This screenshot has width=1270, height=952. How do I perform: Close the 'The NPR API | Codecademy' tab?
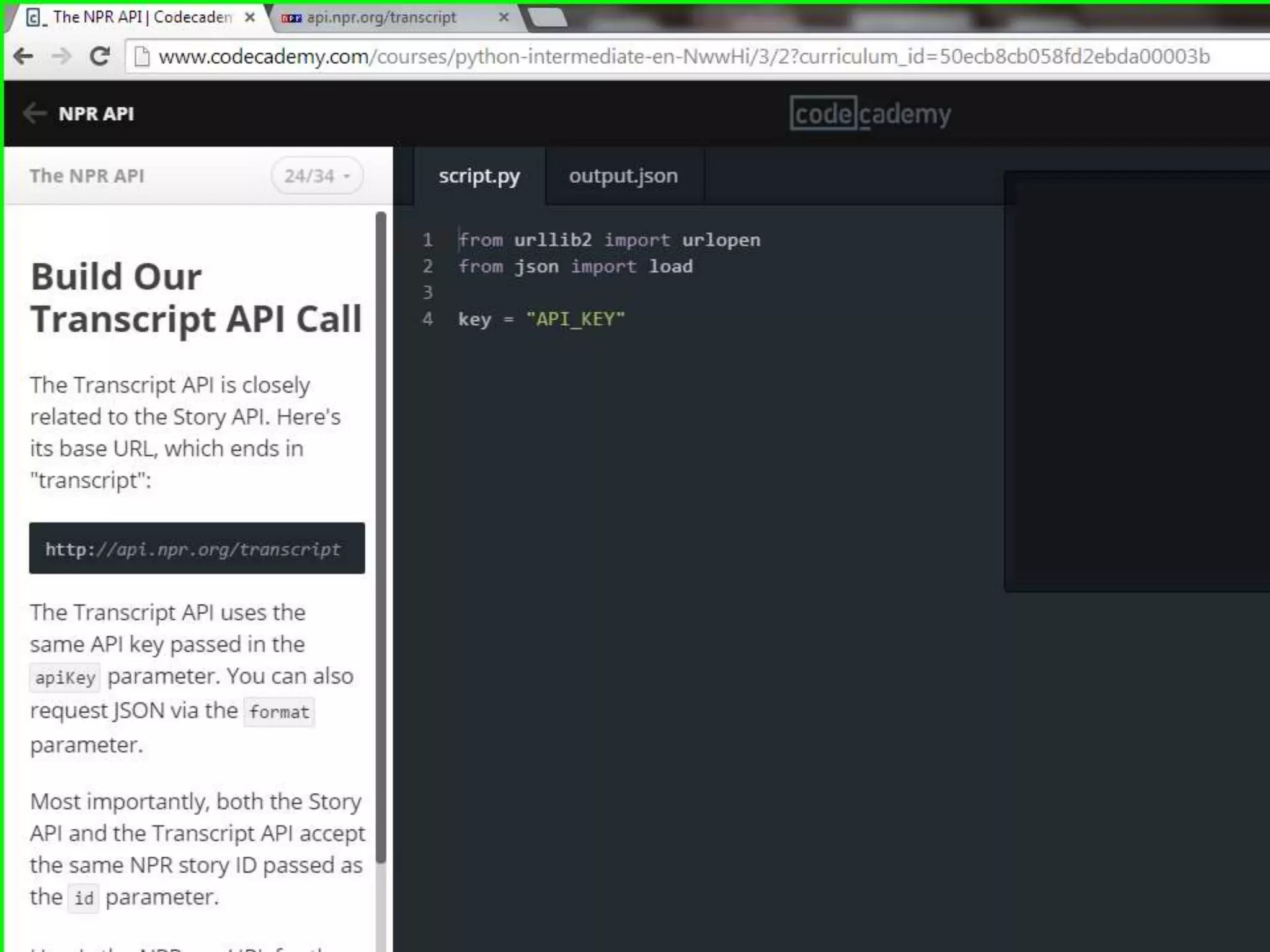(250, 17)
